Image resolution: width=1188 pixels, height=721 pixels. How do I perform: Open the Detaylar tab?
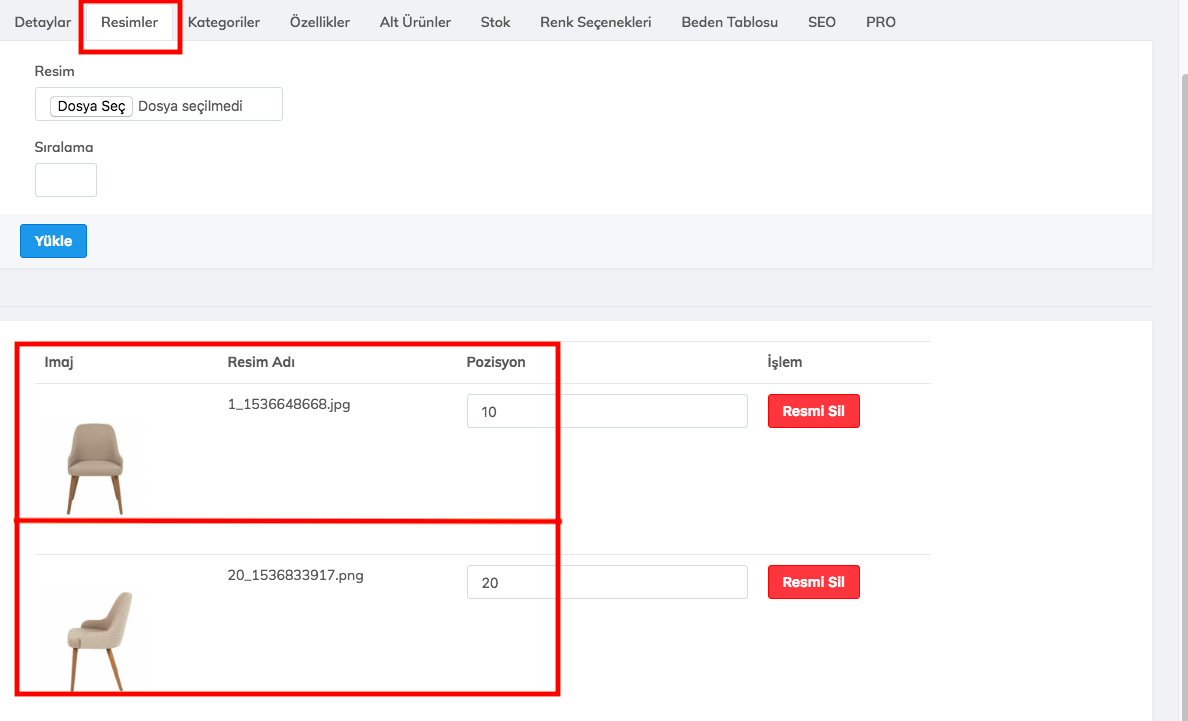point(42,22)
